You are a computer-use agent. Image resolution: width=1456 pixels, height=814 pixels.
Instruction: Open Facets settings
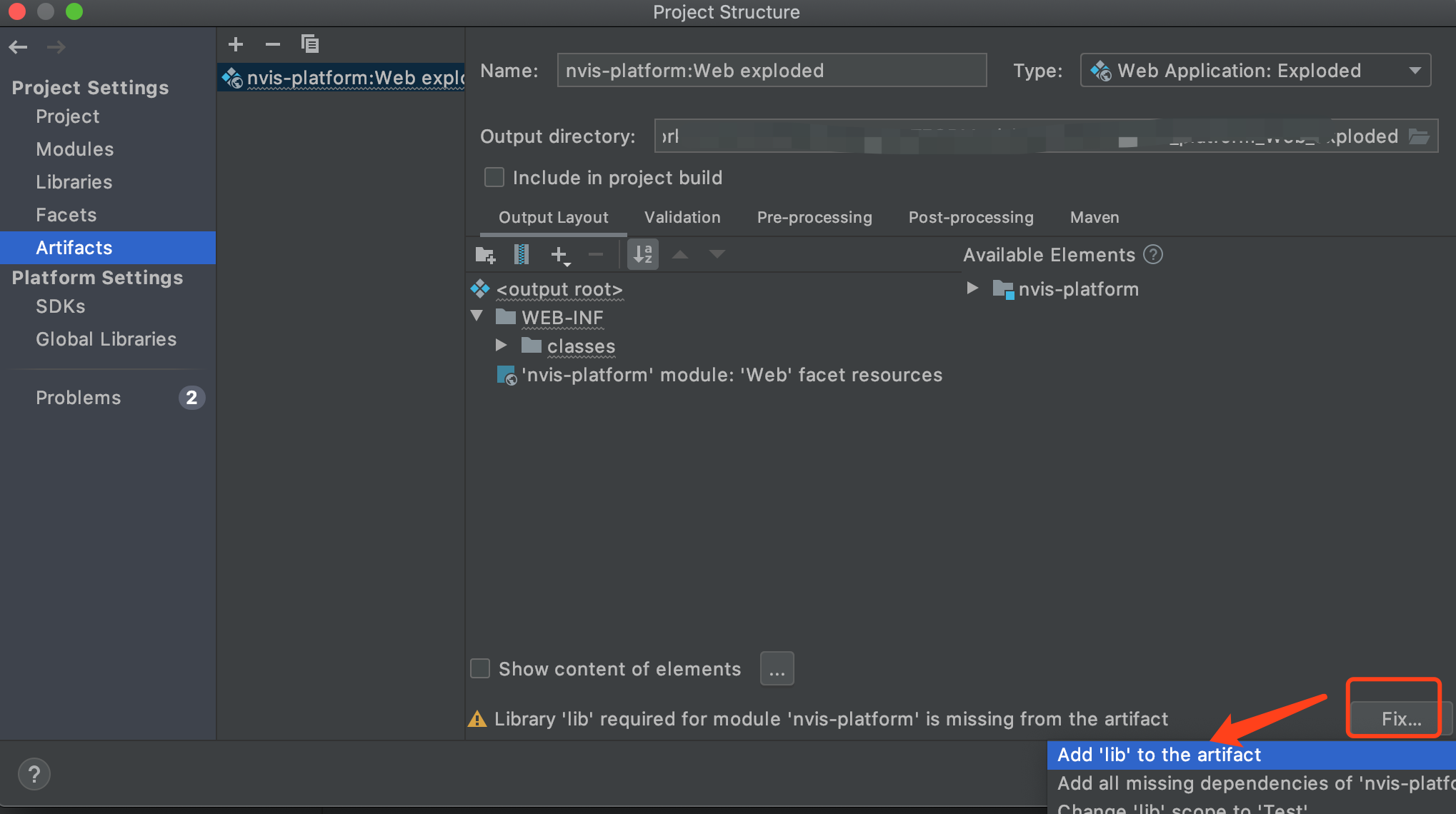(66, 215)
